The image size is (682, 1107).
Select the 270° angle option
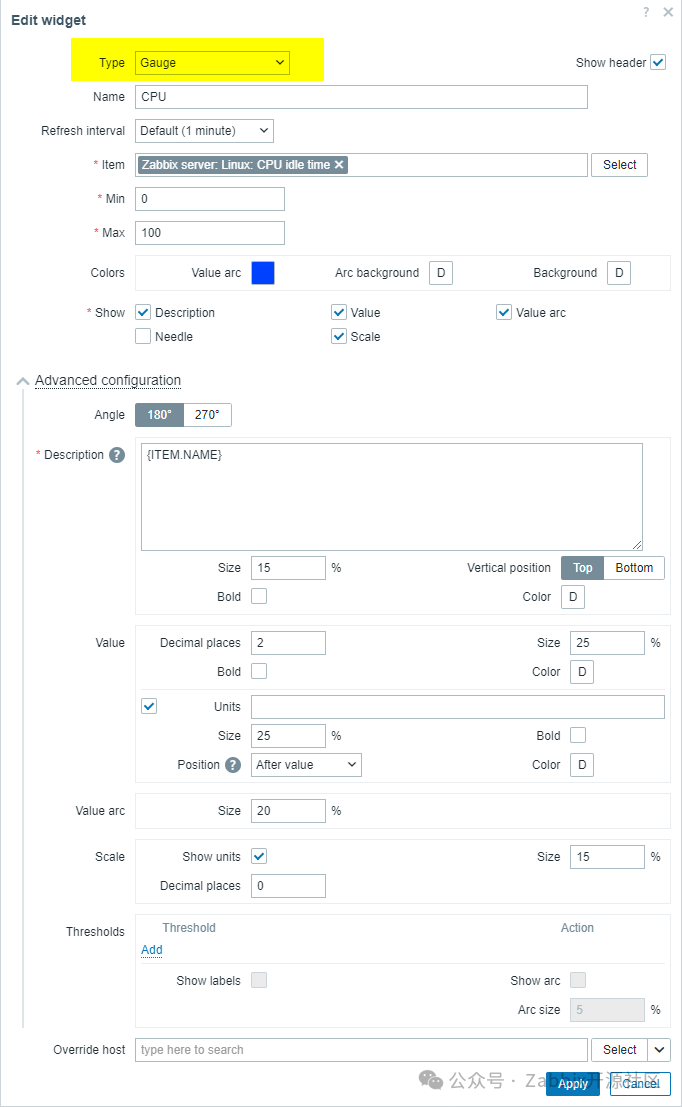(x=208, y=414)
